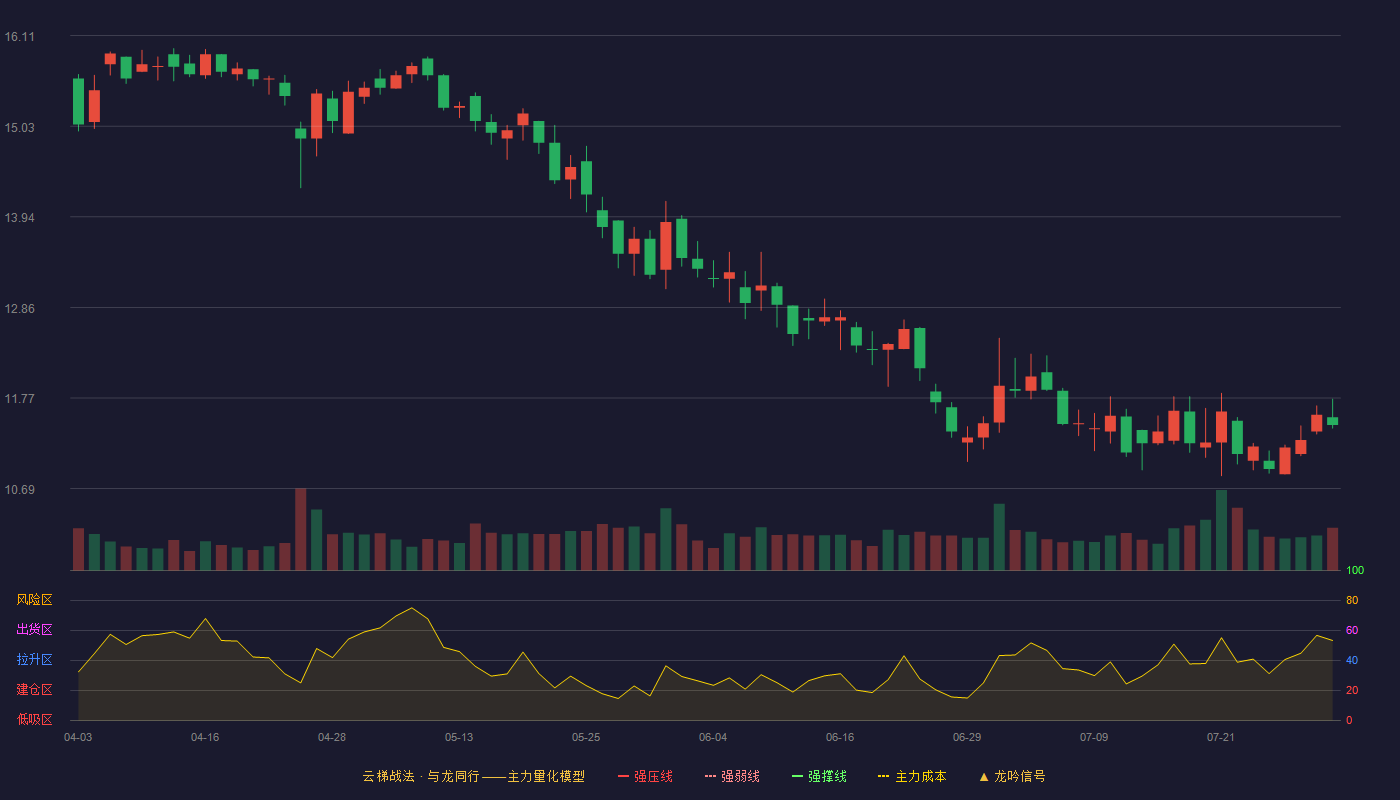Click the 04-16 date label
Image resolution: width=1400 pixels, height=800 pixels.
[205, 737]
